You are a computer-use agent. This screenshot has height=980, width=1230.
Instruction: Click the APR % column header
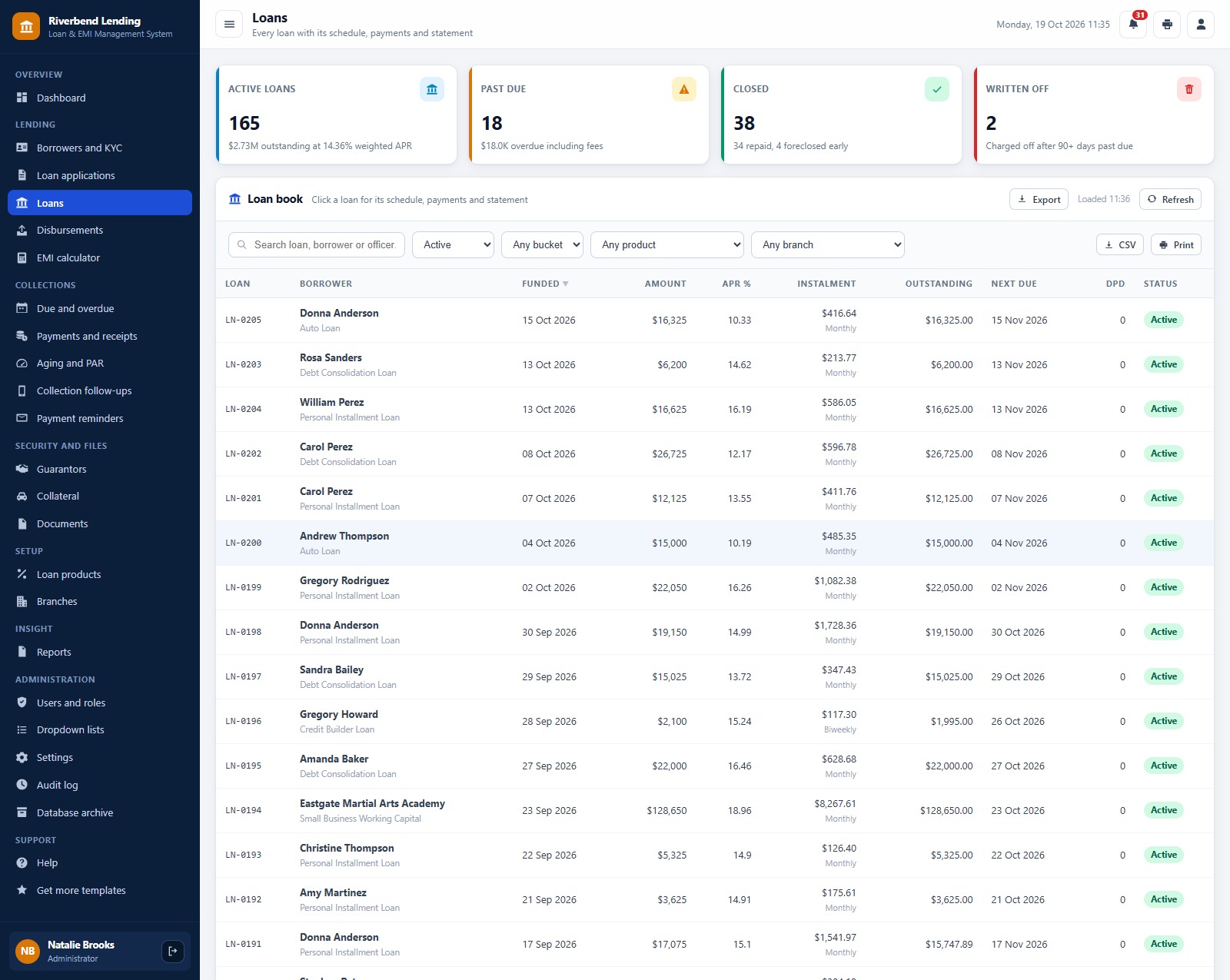pos(736,284)
